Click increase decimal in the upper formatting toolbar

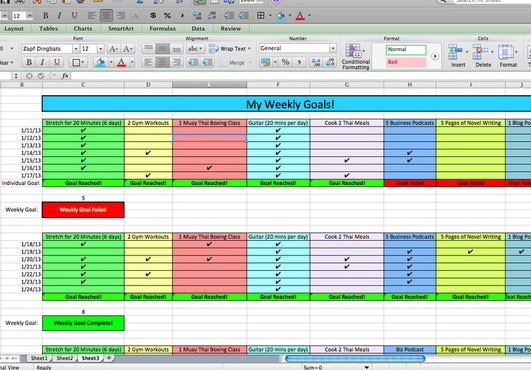coord(196,16)
